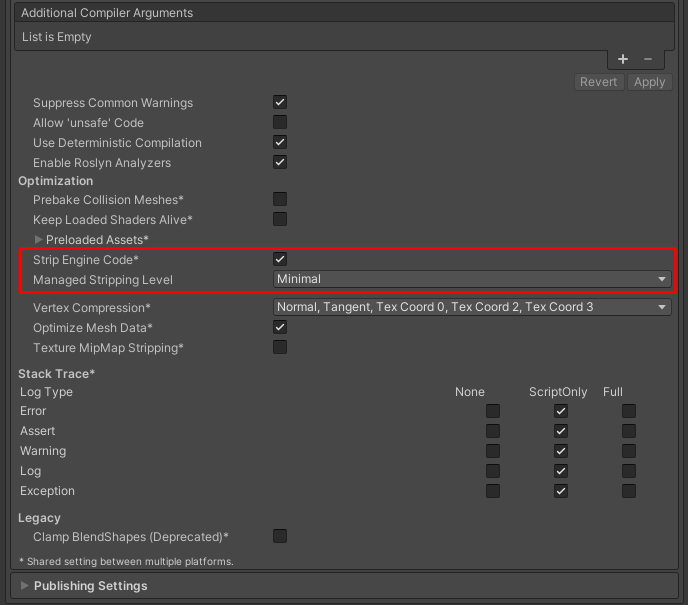Enable Allow 'unsafe' Code checkbox
The image size is (688, 605).
point(280,122)
